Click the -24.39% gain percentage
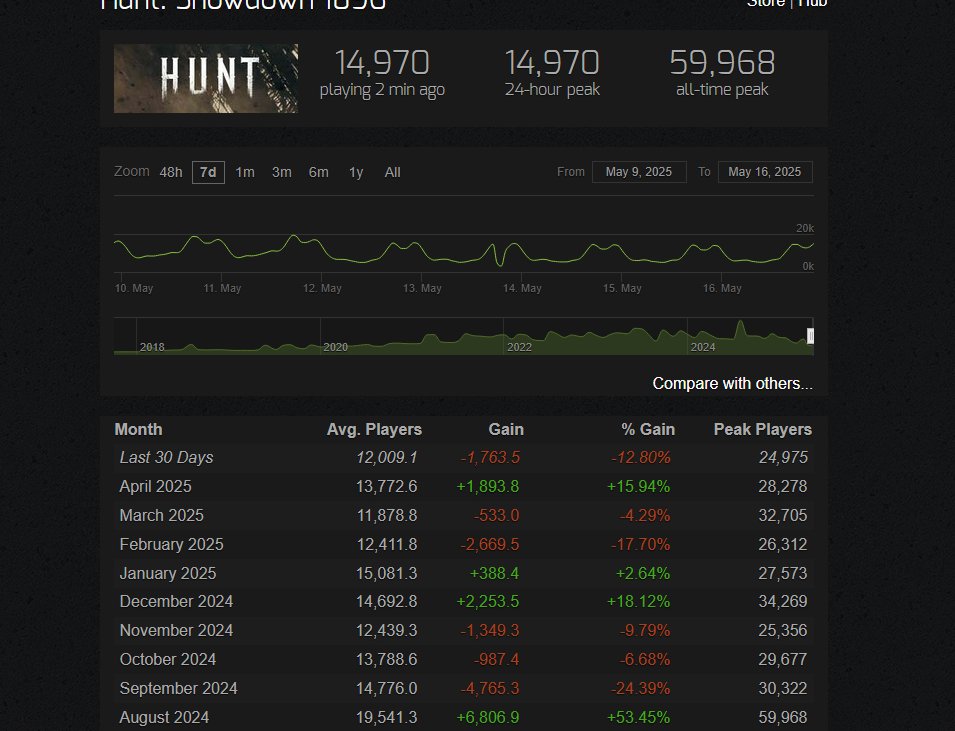 pyautogui.click(x=641, y=688)
